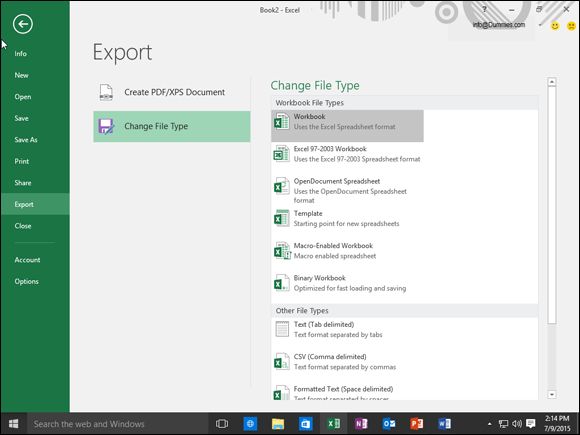
Task: Select Share in the Backstage sidebar
Action: (23, 183)
